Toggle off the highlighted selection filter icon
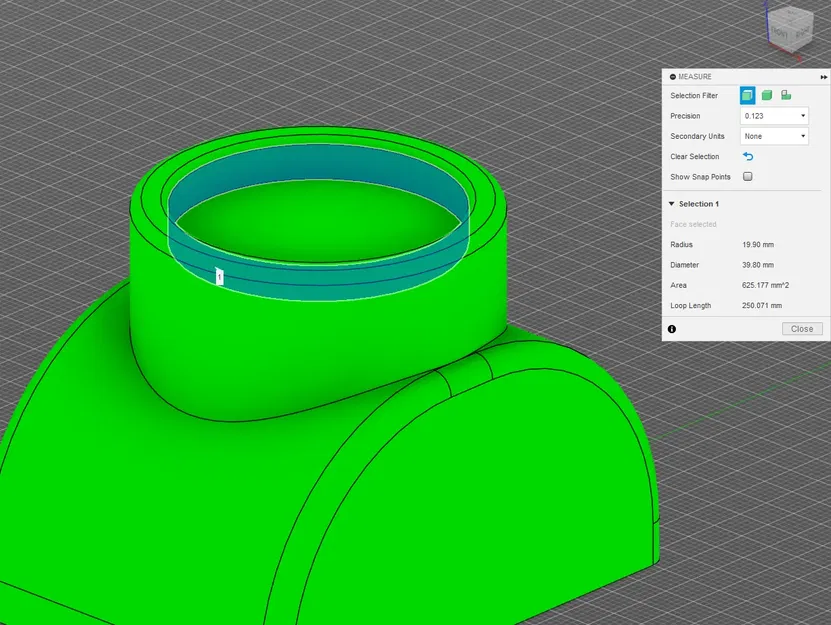This screenshot has width=831, height=625. point(749,95)
